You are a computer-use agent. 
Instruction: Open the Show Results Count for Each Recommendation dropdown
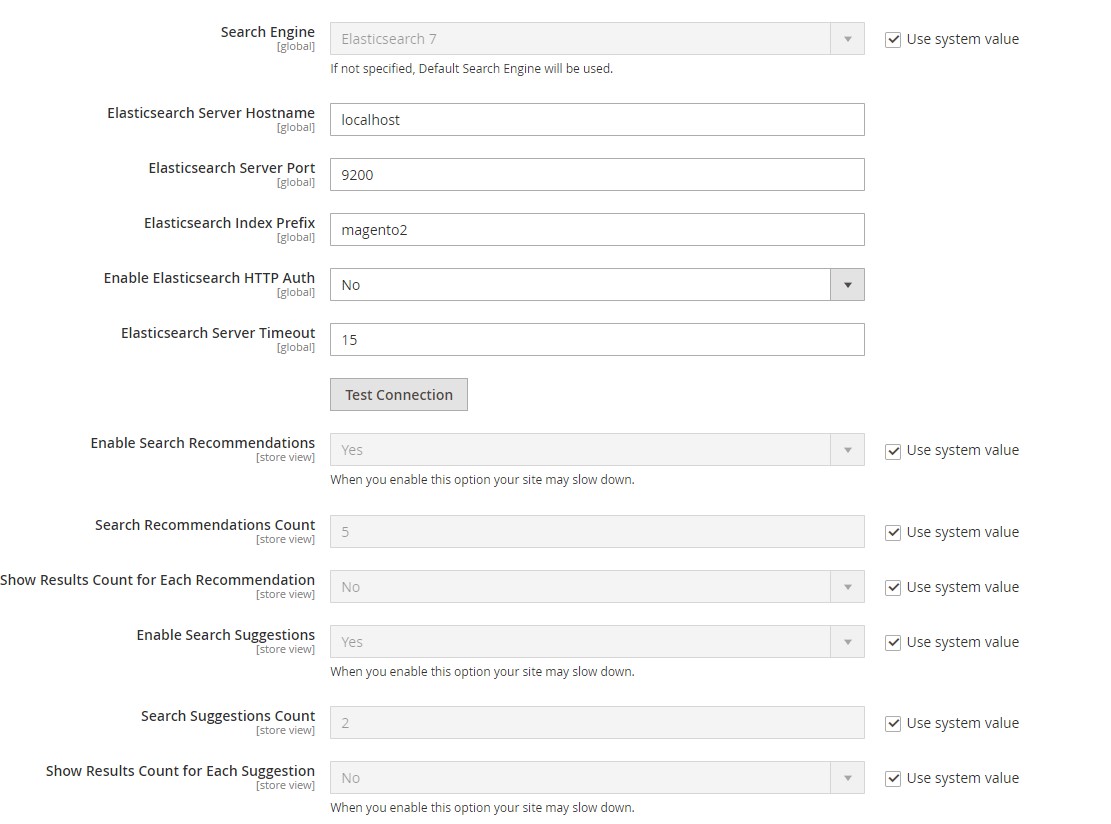tap(848, 587)
